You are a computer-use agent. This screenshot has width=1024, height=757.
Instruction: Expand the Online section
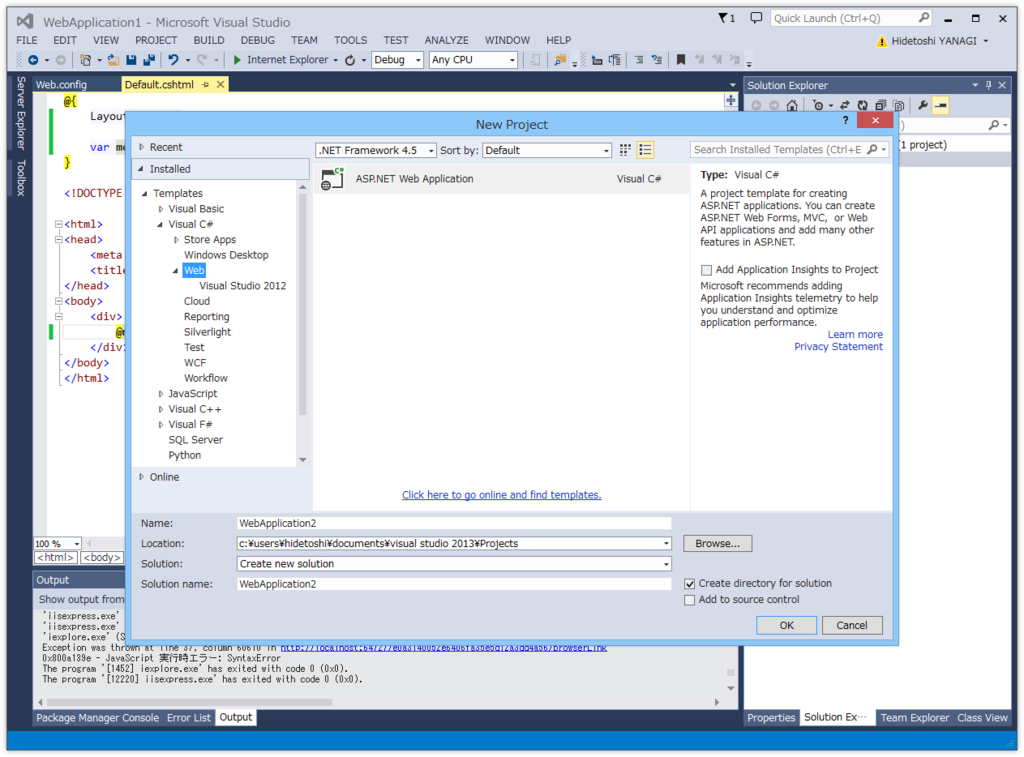click(142, 477)
